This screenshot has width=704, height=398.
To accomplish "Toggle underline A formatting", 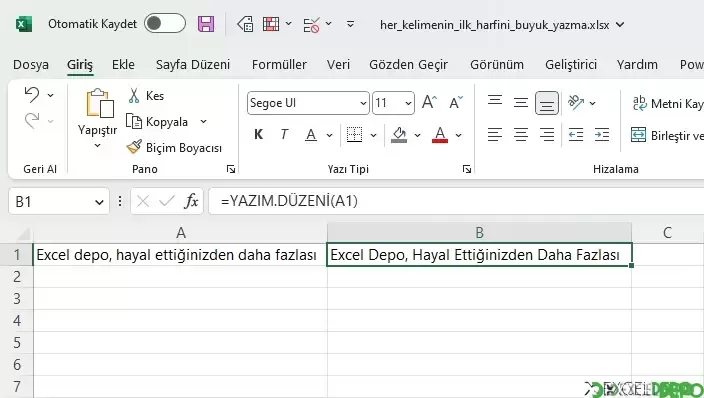I will [311, 134].
